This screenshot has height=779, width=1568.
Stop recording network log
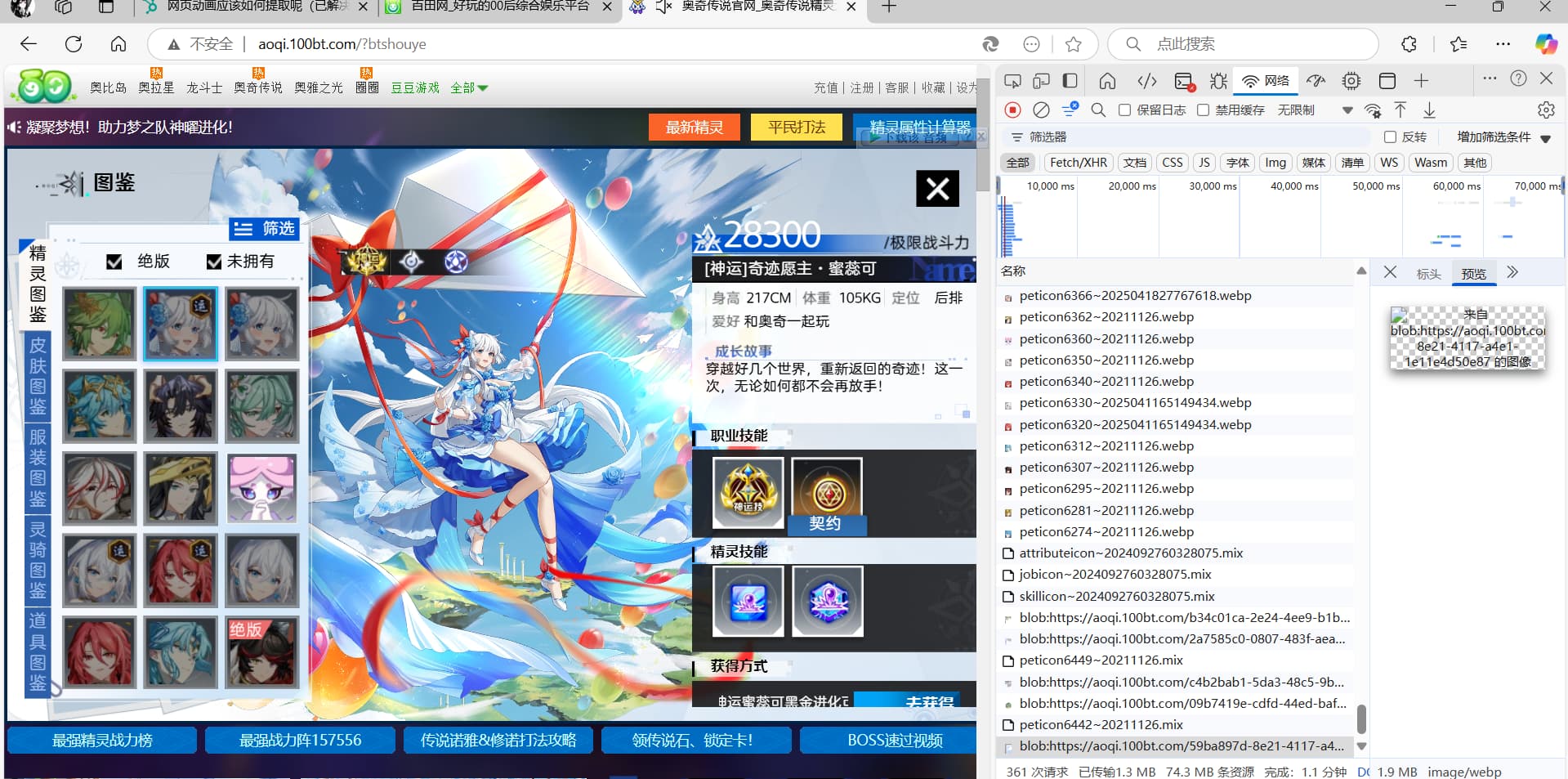[x=1013, y=110]
